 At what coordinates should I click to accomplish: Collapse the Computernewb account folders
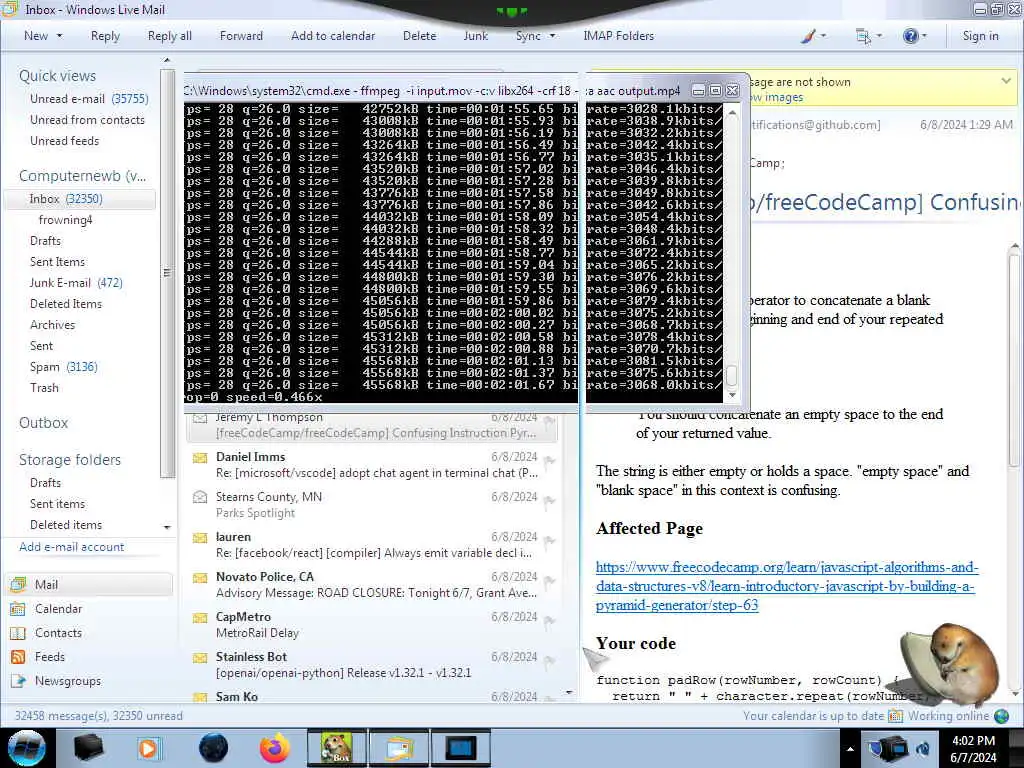[x=82, y=176]
